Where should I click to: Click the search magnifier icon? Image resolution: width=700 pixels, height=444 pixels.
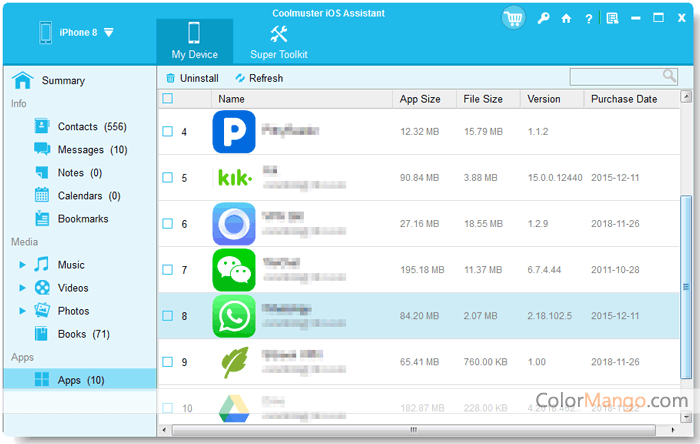[x=669, y=76]
